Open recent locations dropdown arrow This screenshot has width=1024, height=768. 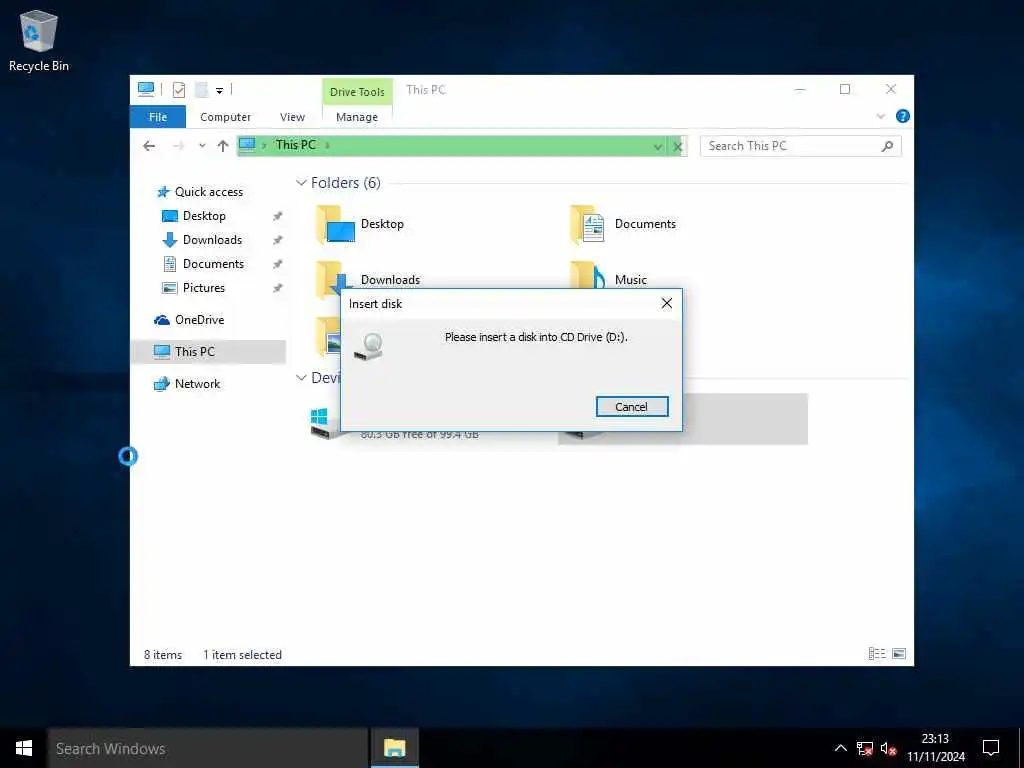point(202,146)
